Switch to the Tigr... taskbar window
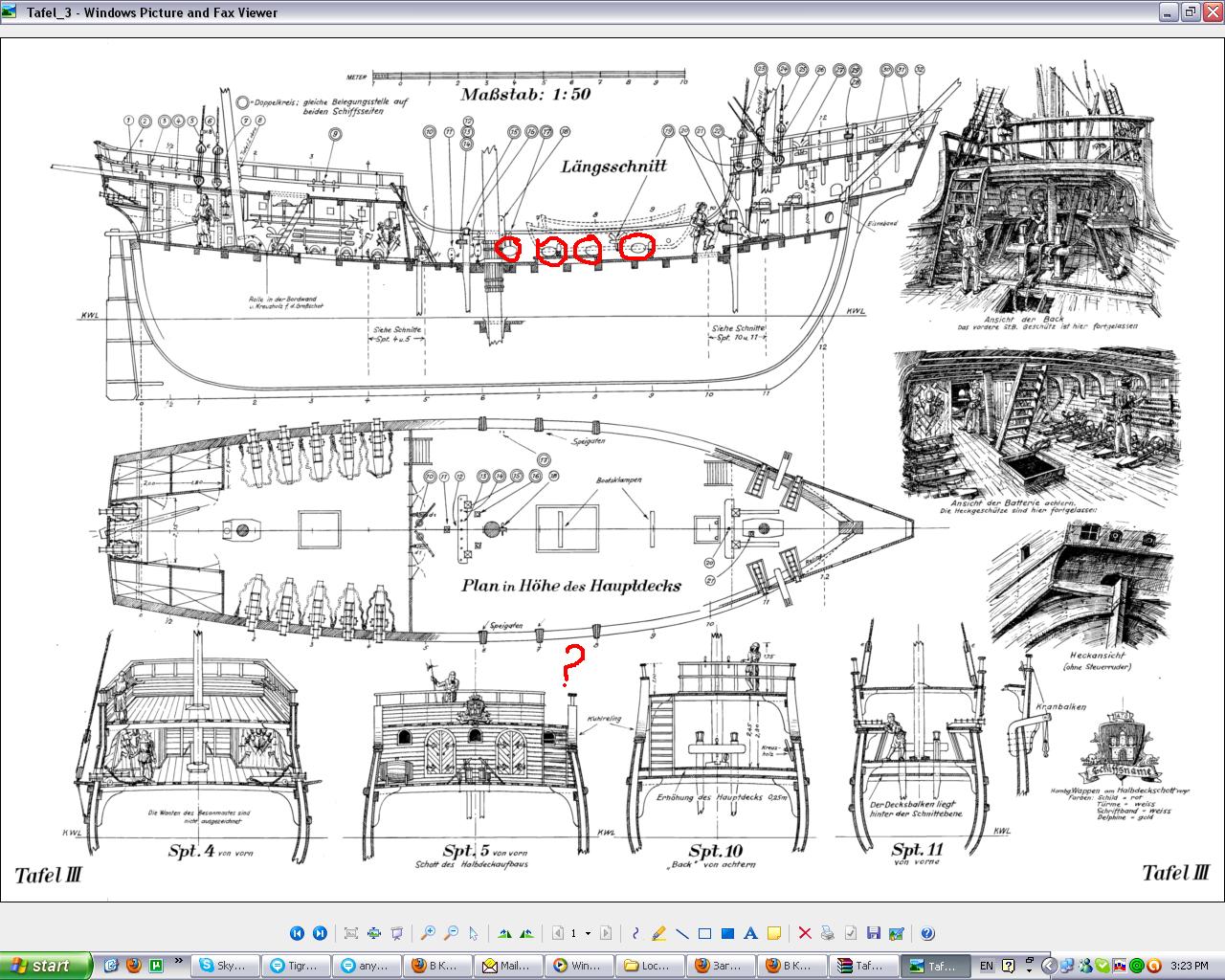1225x980 pixels. tap(298, 966)
